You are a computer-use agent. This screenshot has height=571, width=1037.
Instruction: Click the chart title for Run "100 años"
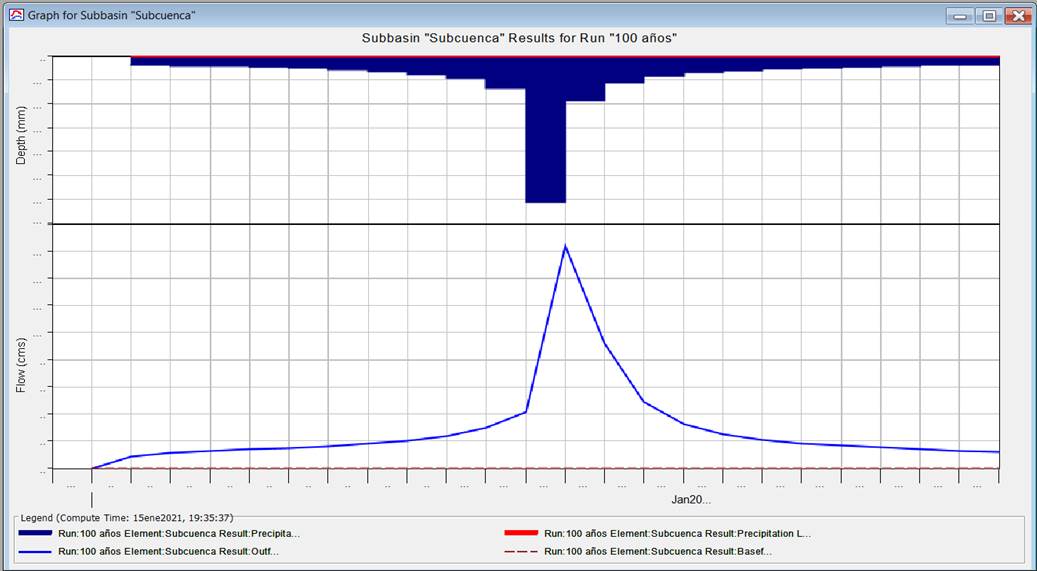coord(519,38)
